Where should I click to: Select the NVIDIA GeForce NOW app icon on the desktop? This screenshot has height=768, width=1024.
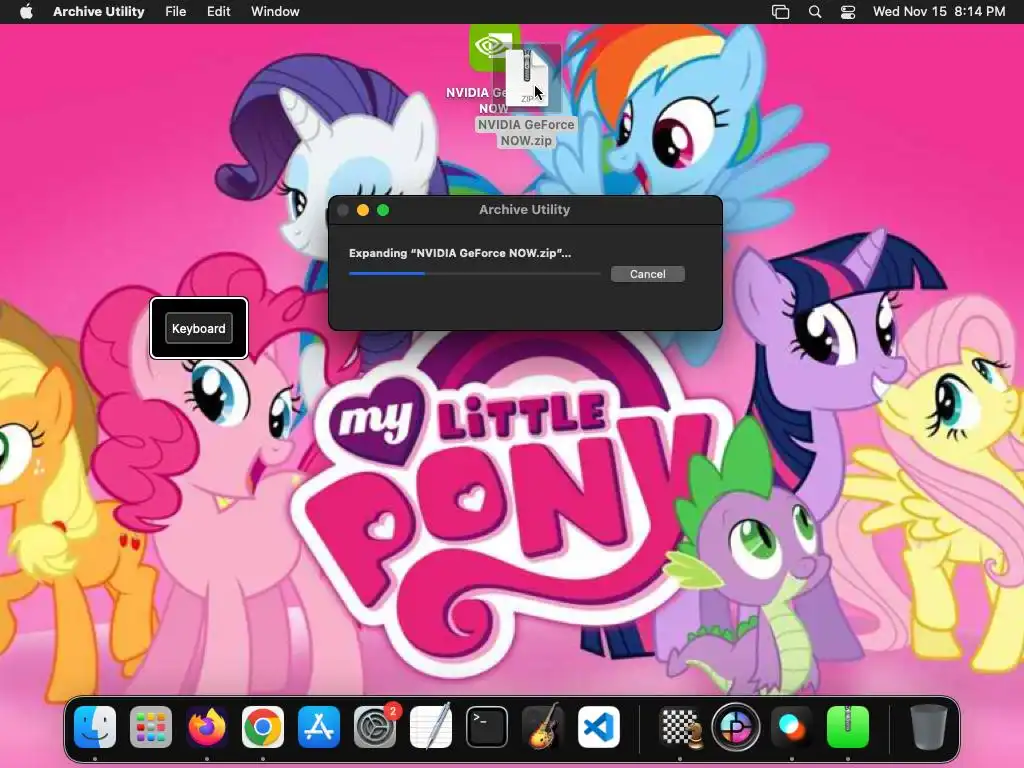(x=487, y=48)
